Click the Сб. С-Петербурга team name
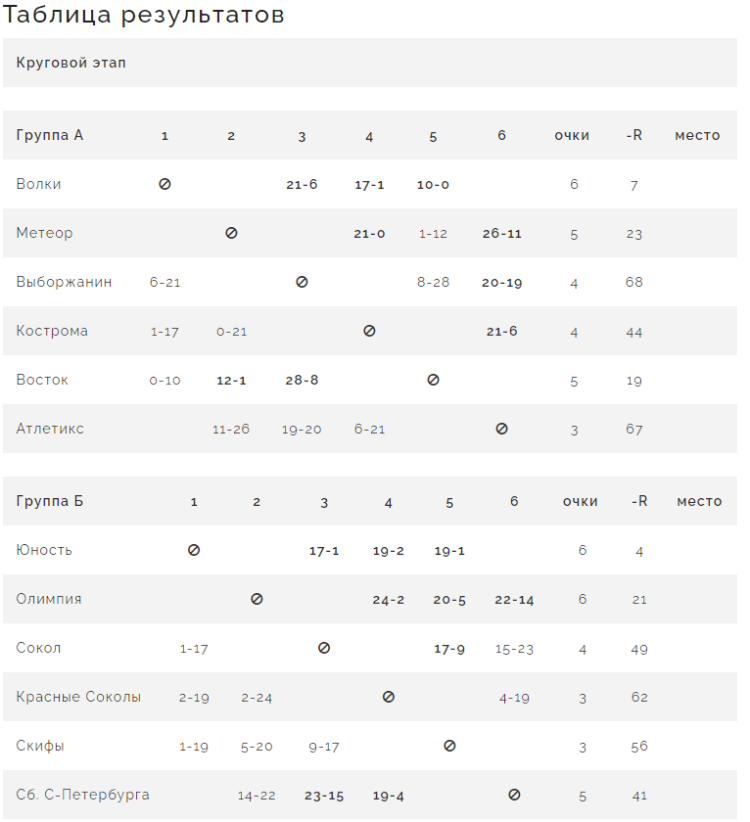 click(83, 795)
